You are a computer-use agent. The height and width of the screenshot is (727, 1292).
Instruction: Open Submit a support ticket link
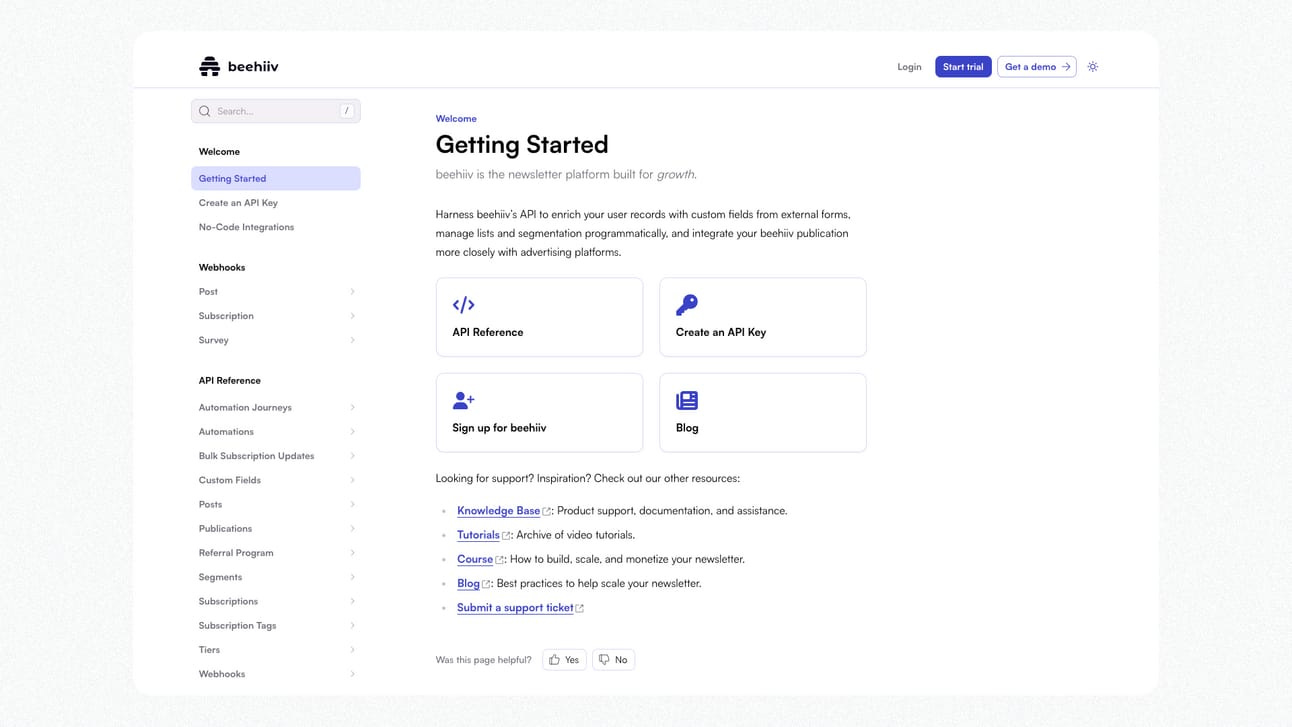[515, 608]
